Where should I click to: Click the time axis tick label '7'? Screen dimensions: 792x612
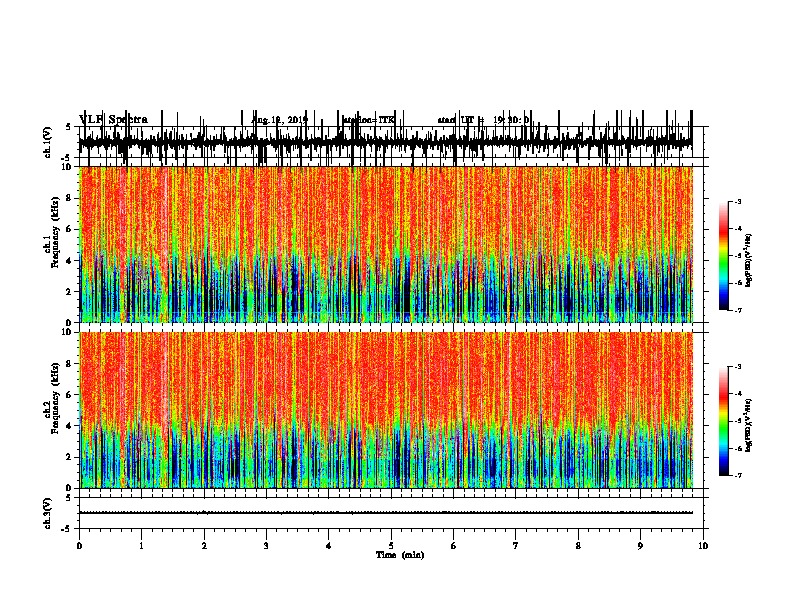pyautogui.click(x=516, y=545)
